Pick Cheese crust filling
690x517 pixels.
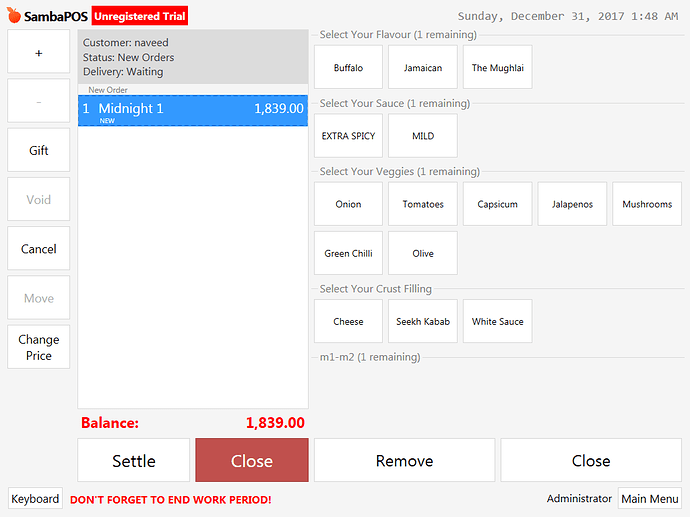[349, 321]
